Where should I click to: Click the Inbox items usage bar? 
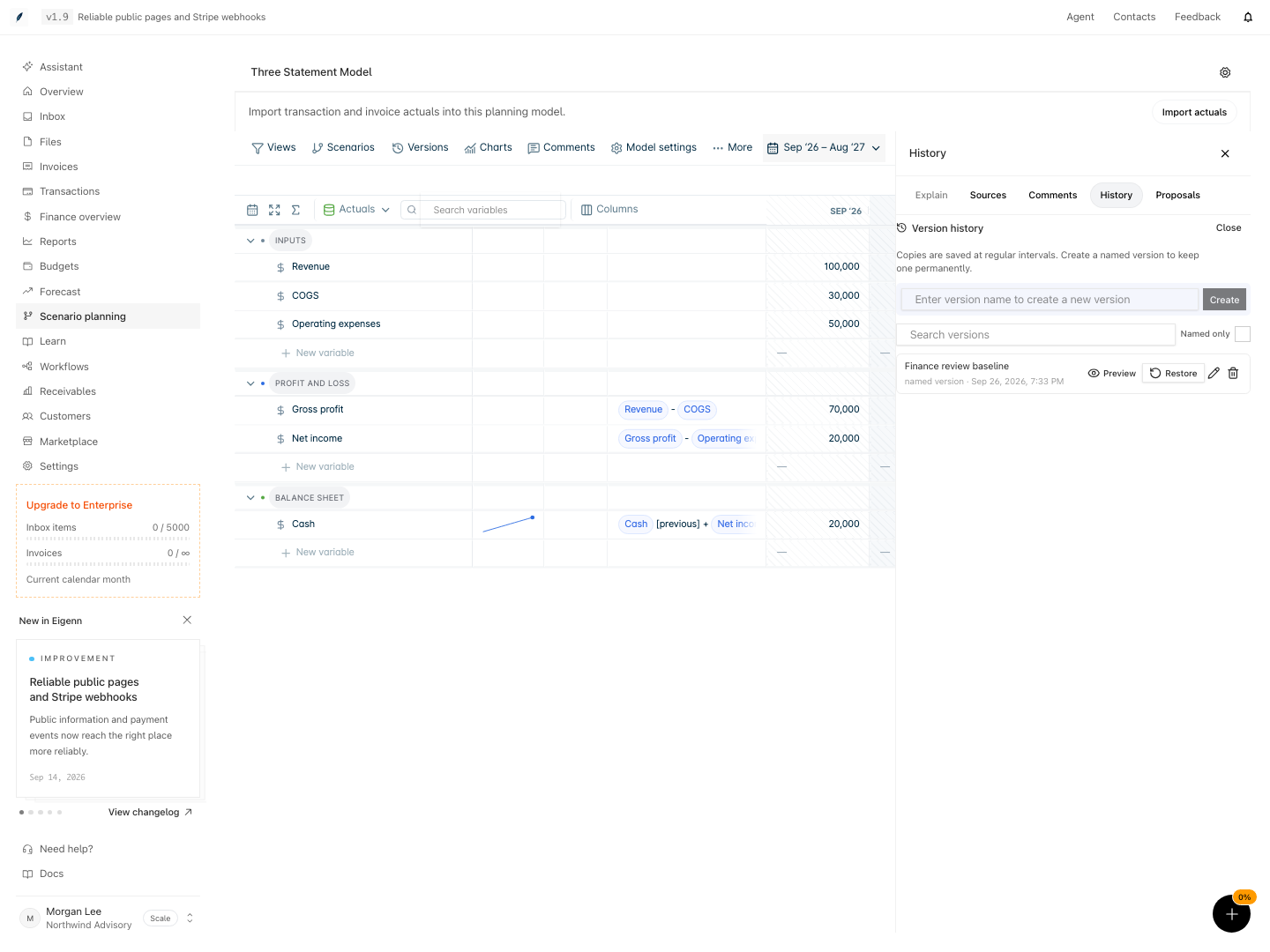[x=108, y=539]
